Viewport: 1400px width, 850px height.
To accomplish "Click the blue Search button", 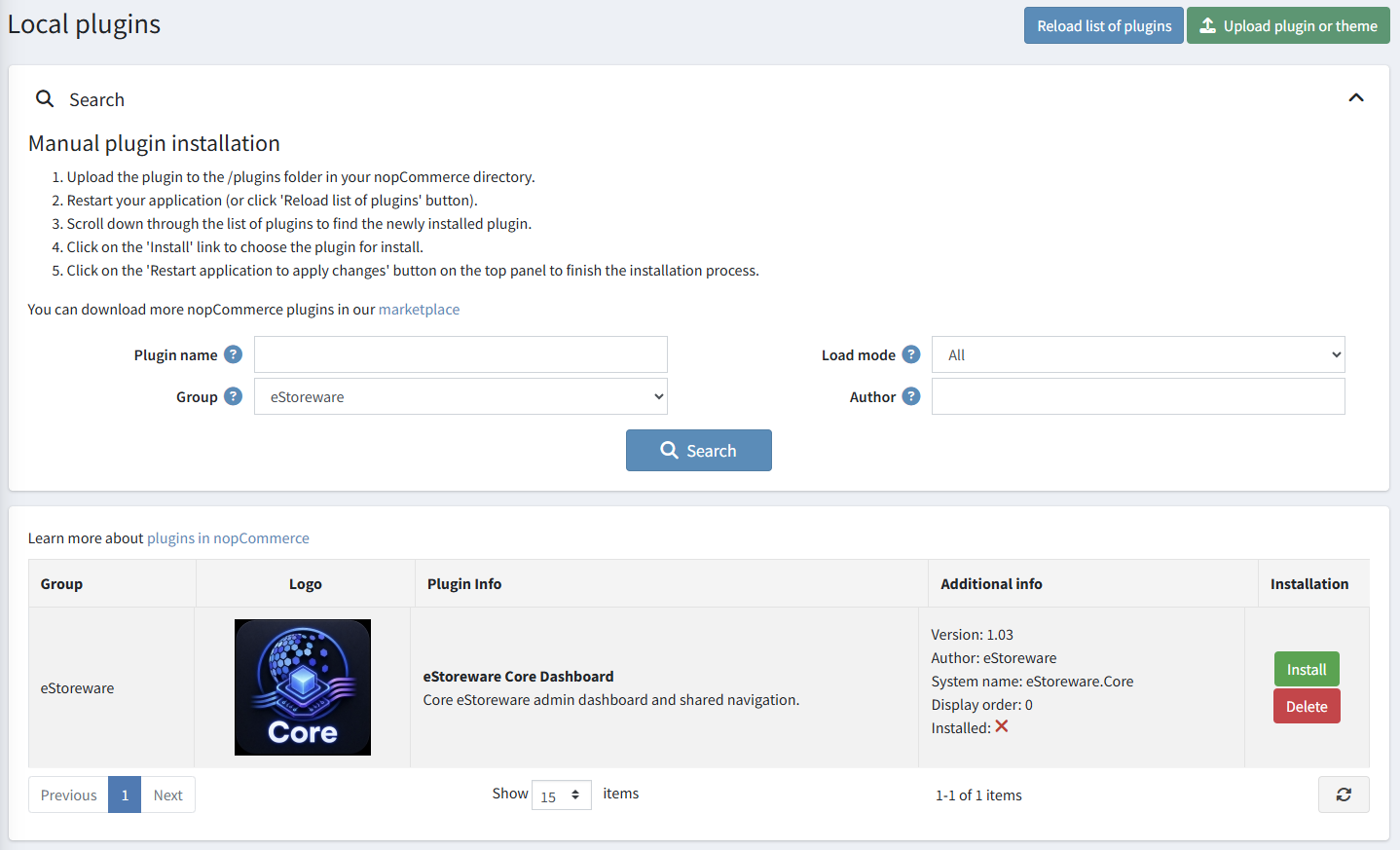I will point(699,450).
